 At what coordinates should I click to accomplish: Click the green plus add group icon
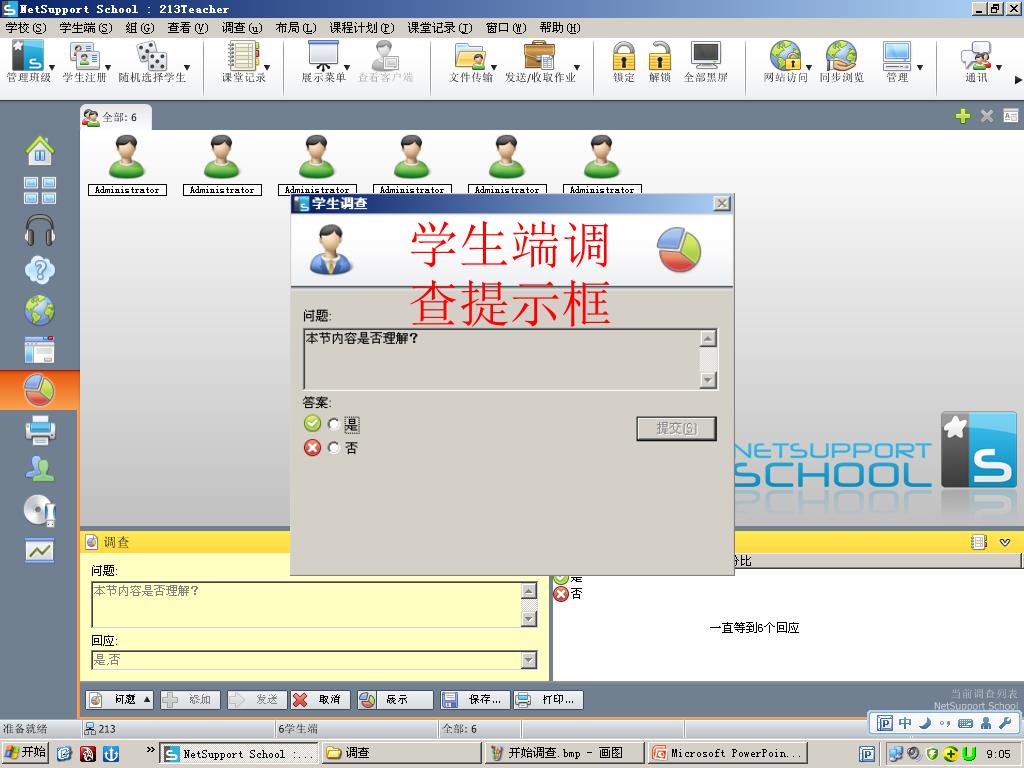point(963,116)
